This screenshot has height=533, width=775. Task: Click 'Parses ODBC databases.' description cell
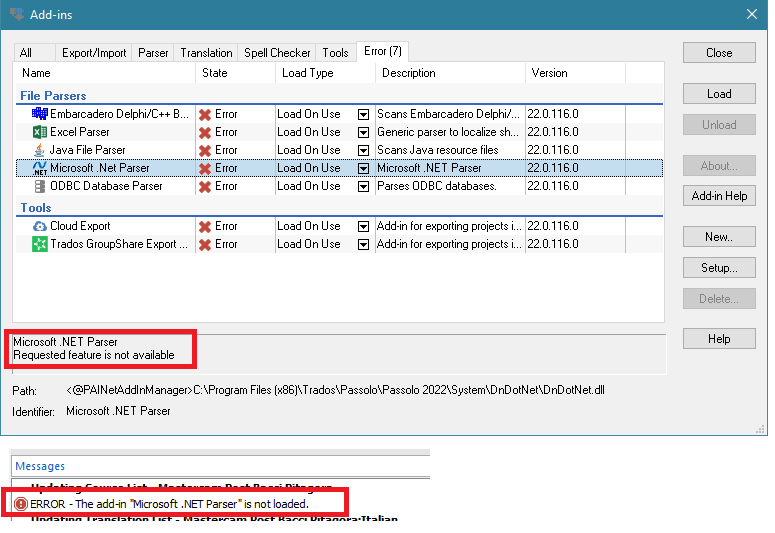point(437,186)
